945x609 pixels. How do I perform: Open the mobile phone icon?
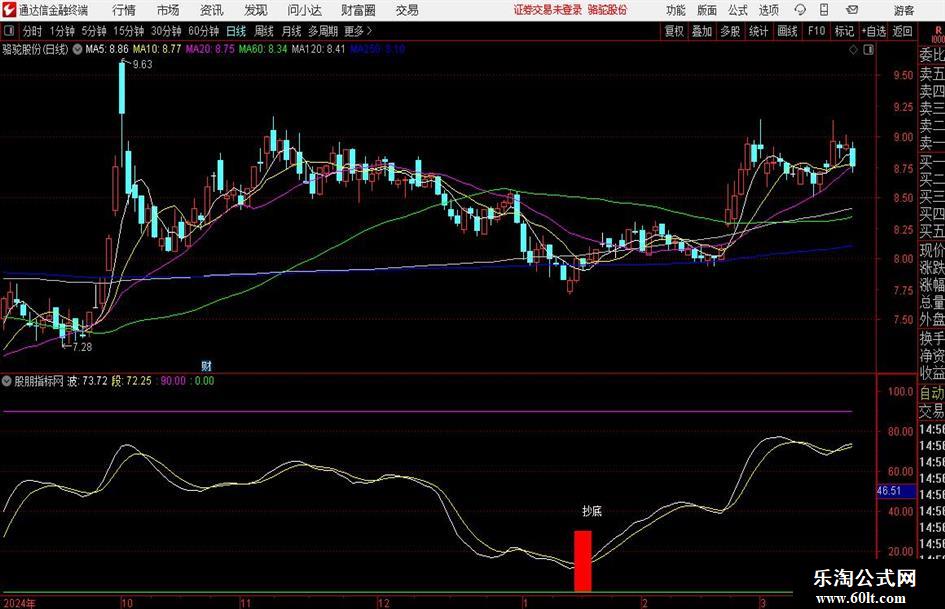coord(824,10)
